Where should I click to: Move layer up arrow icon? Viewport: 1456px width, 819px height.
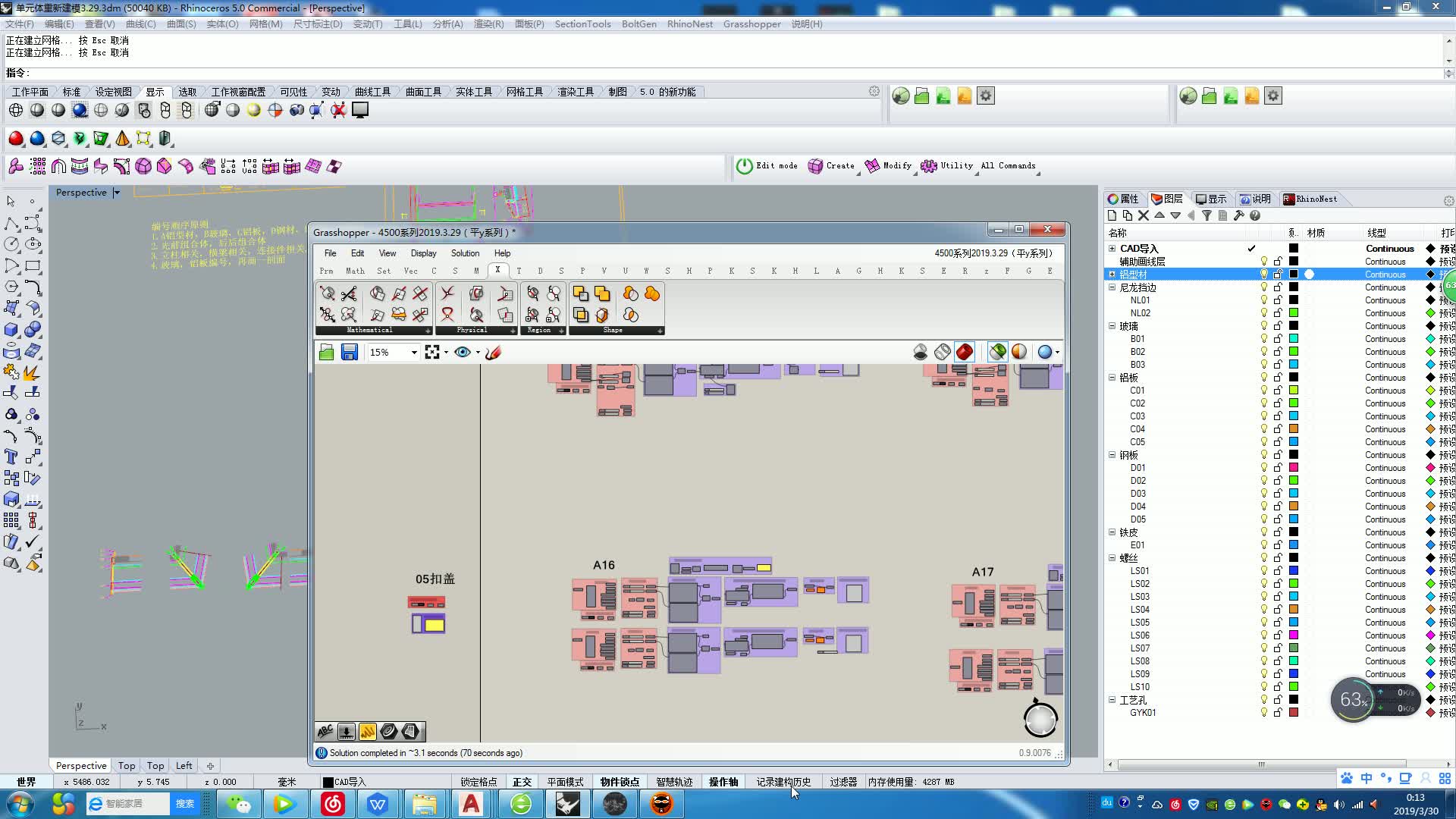click(1159, 215)
